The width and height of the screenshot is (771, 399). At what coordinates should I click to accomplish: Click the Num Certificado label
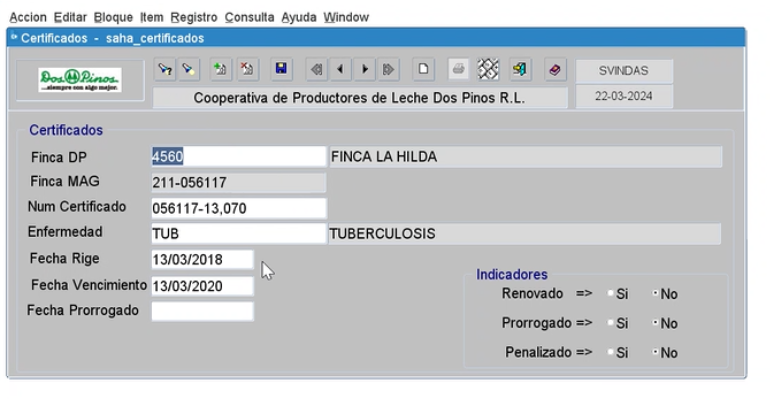pos(77,206)
